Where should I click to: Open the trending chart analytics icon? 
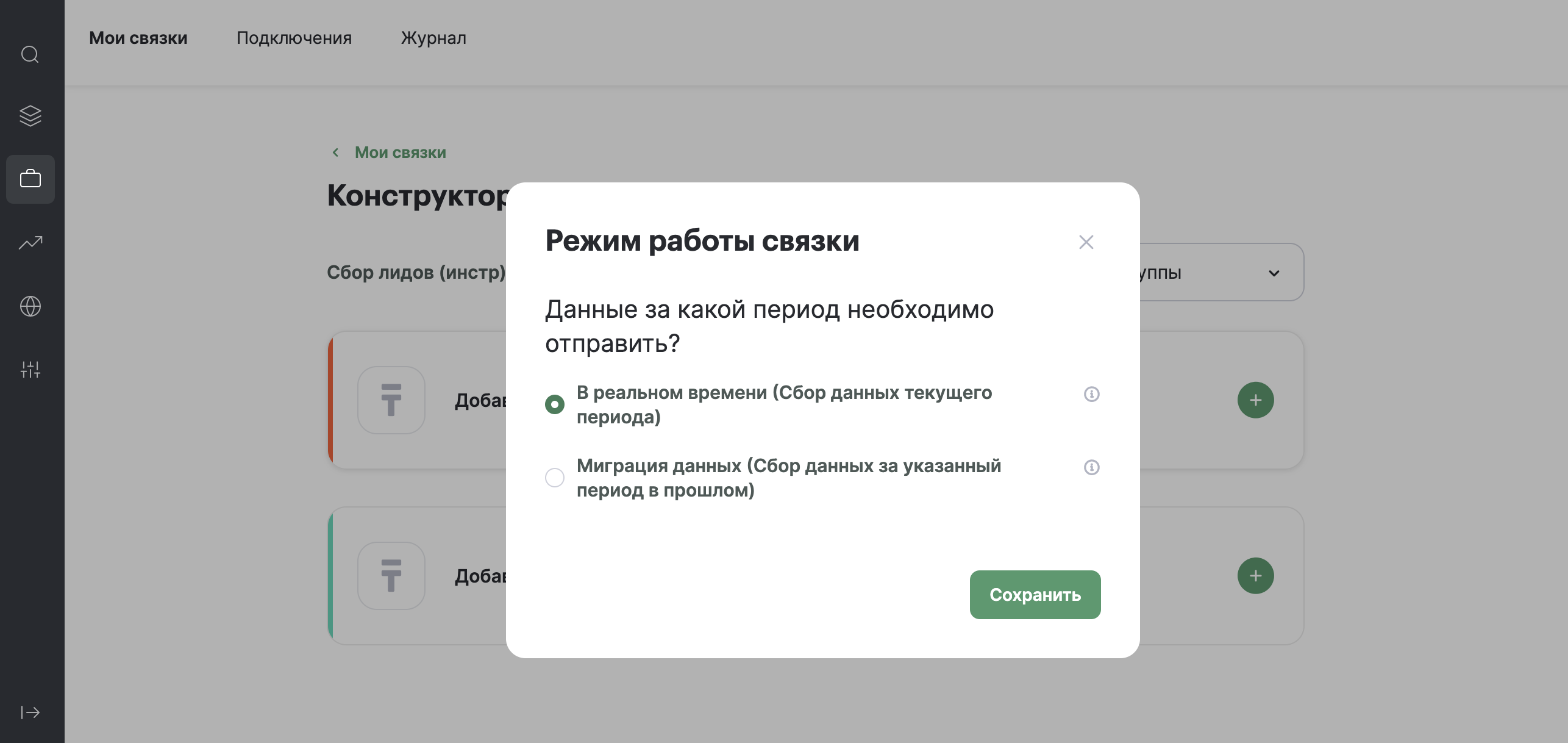pyautogui.click(x=30, y=243)
